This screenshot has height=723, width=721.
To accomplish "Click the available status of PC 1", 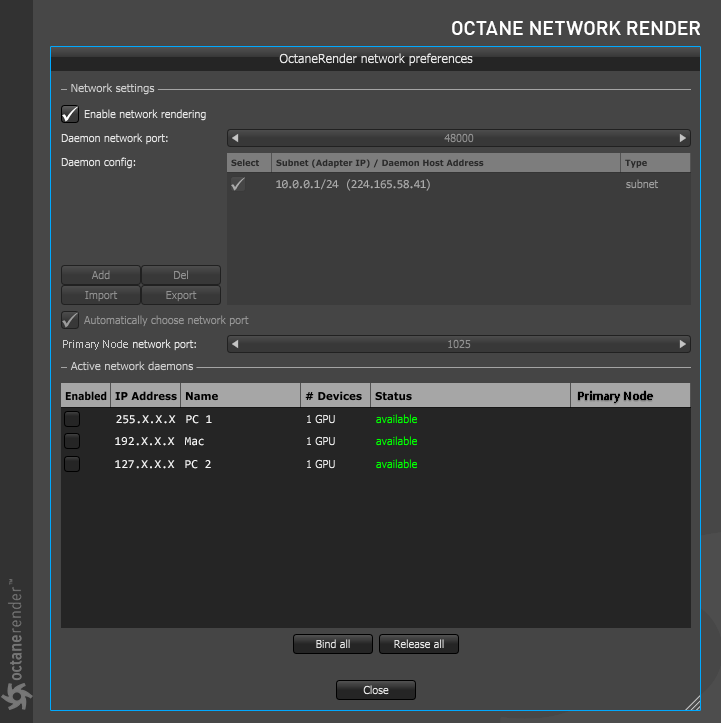I will tap(396, 419).
